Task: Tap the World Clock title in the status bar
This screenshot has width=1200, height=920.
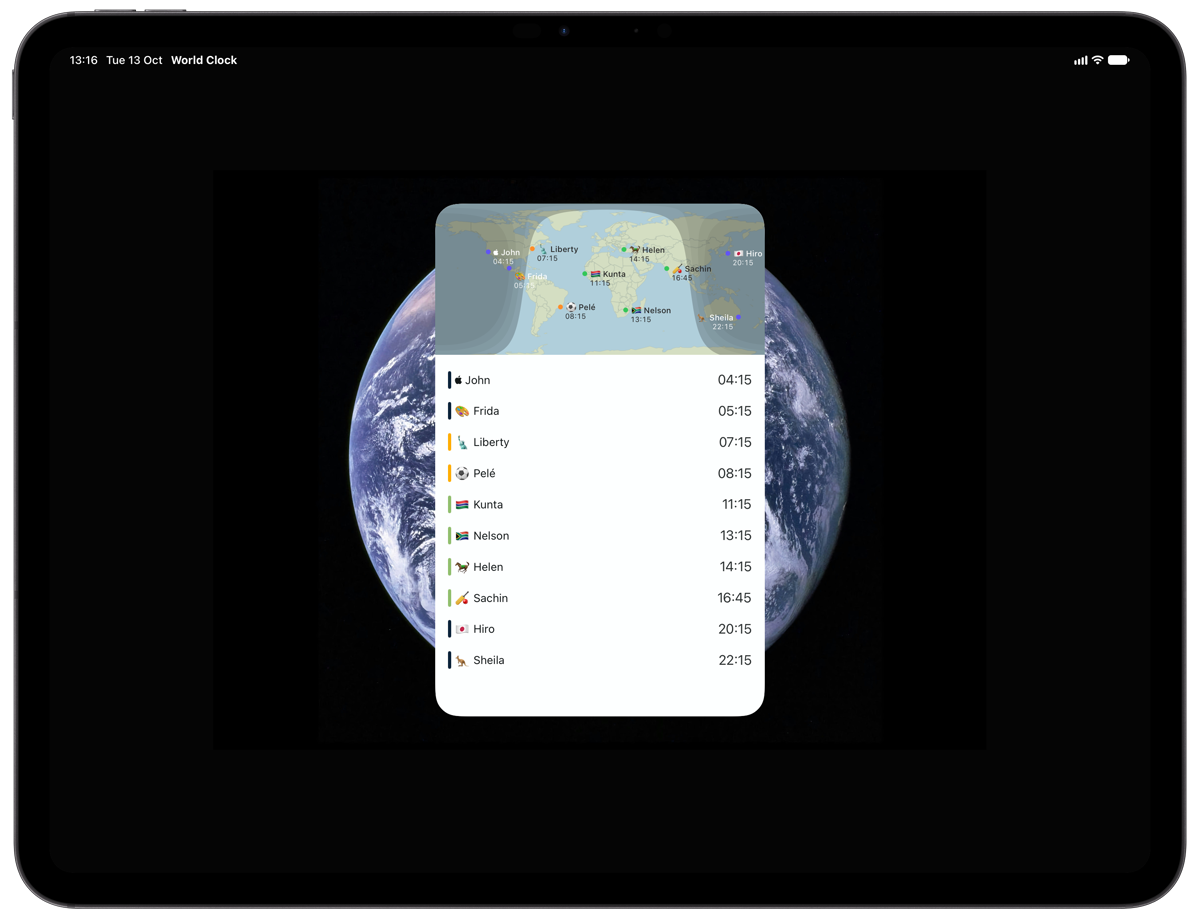Action: [x=204, y=60]
